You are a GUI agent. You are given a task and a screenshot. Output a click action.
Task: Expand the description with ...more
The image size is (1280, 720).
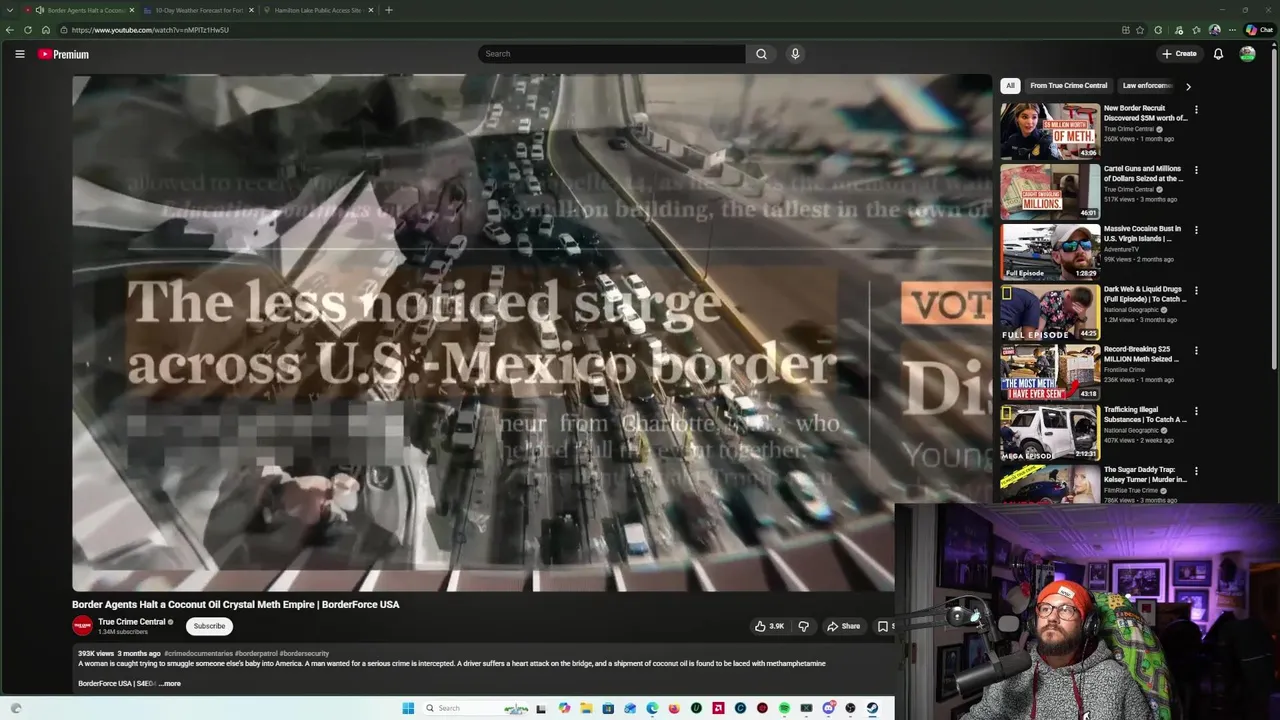[x=170, y=684]
